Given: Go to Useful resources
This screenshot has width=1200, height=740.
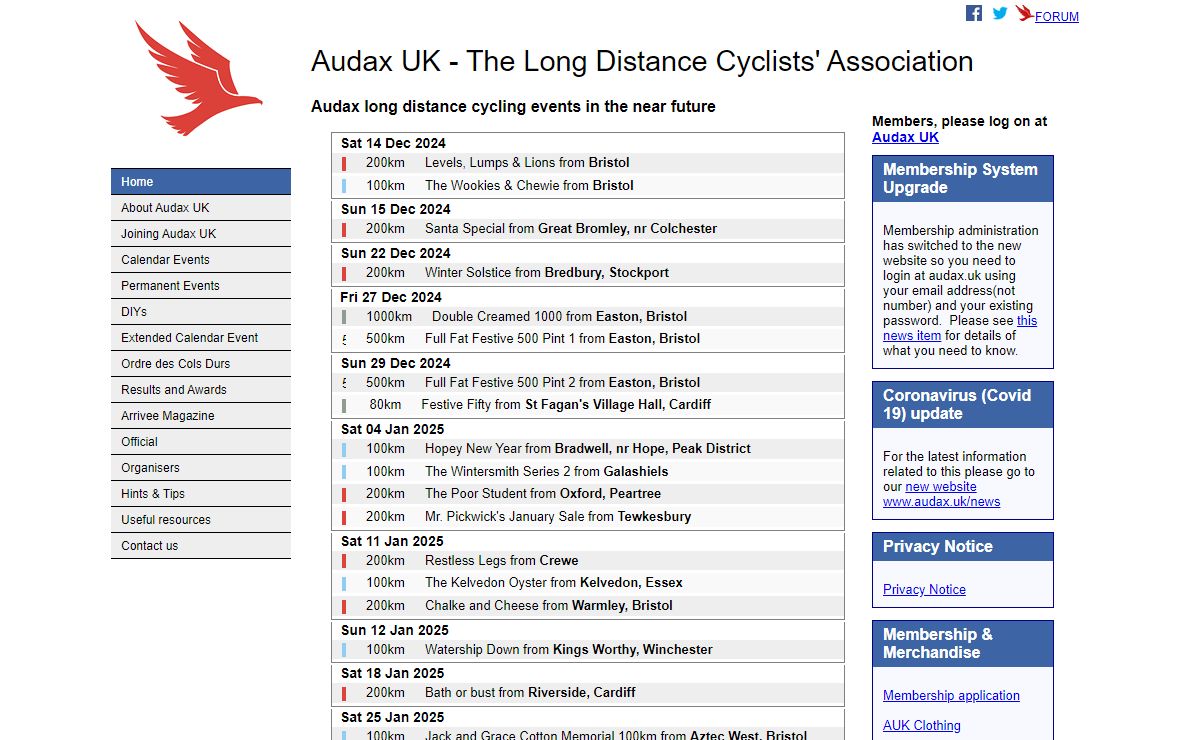Looking at the screenshot, I should click(201, 520).
